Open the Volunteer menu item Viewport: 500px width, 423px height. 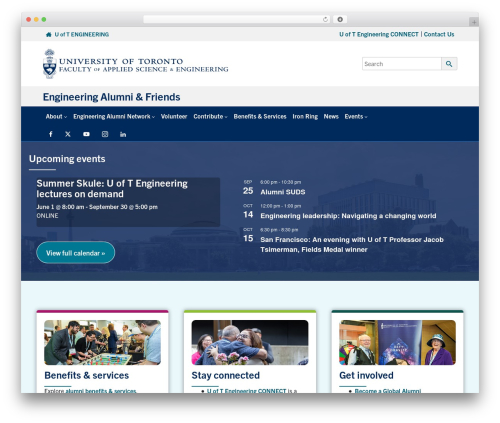(x=174, y=116)
